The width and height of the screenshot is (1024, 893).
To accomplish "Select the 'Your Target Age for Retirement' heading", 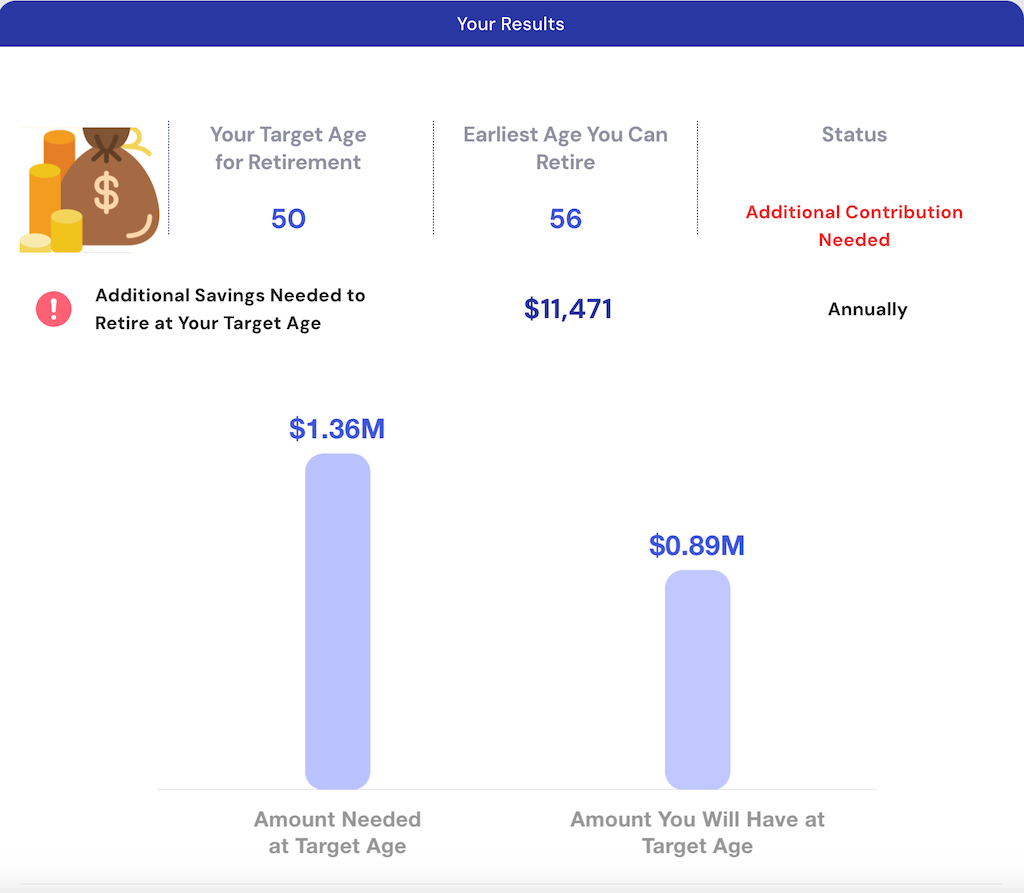I will (288, 148).
